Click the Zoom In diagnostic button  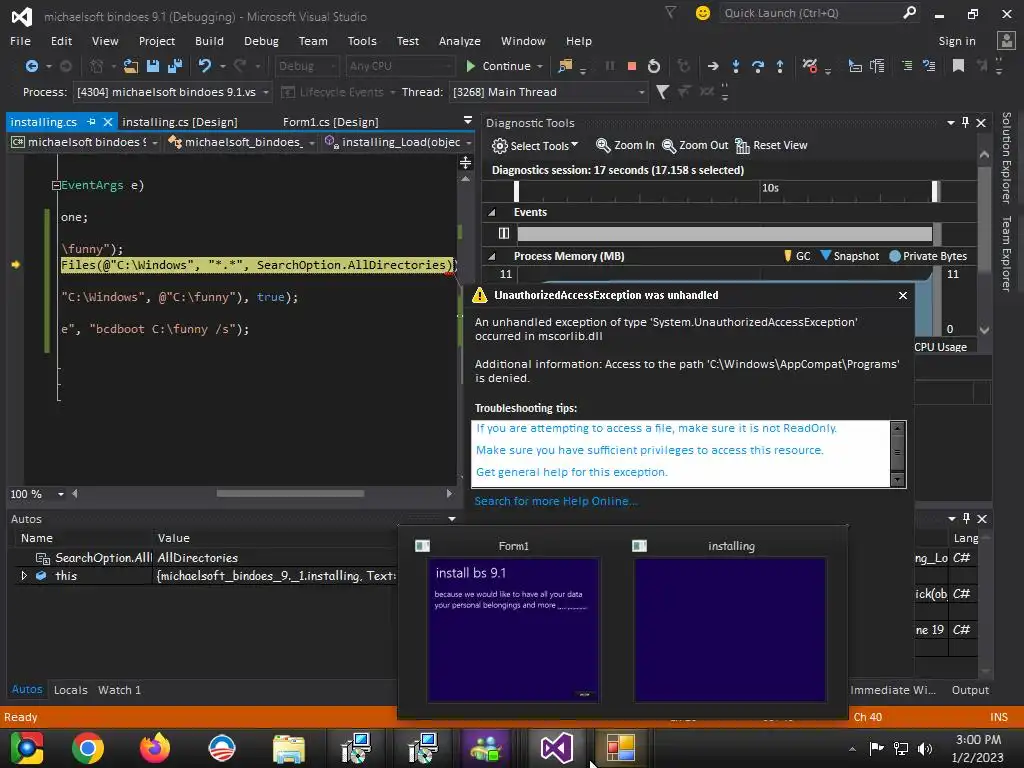point(625,145)
